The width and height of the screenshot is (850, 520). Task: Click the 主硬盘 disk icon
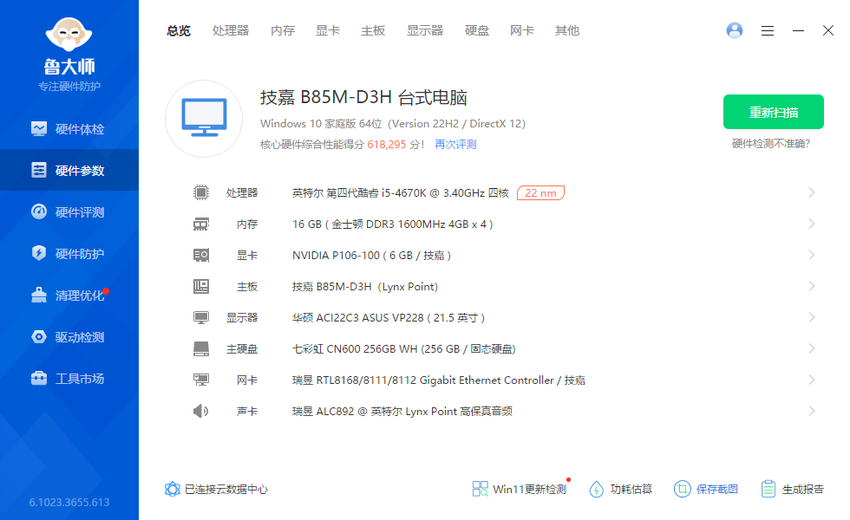point(201,349)
